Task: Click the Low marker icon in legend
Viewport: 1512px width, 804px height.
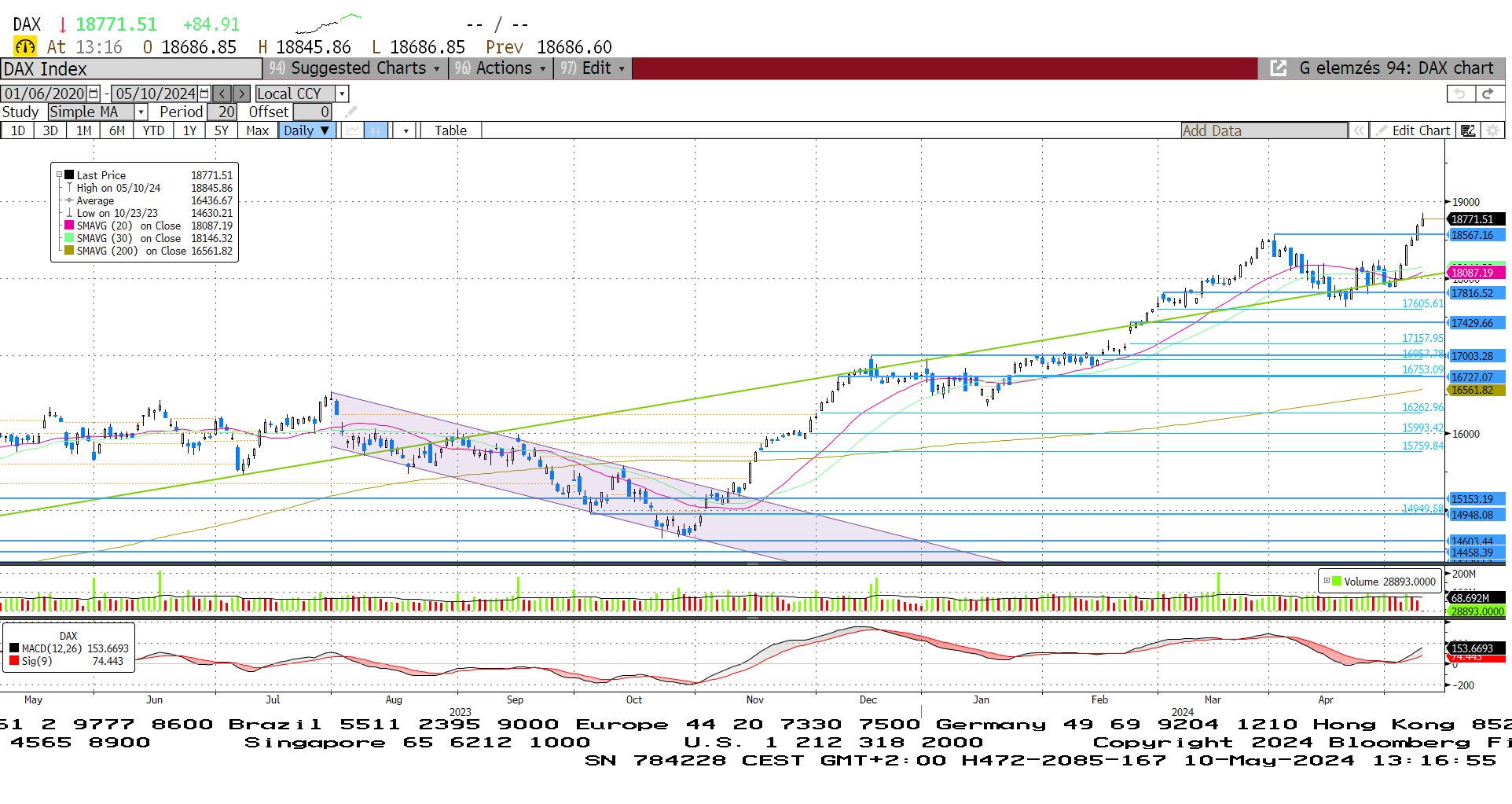Action: 69,213
